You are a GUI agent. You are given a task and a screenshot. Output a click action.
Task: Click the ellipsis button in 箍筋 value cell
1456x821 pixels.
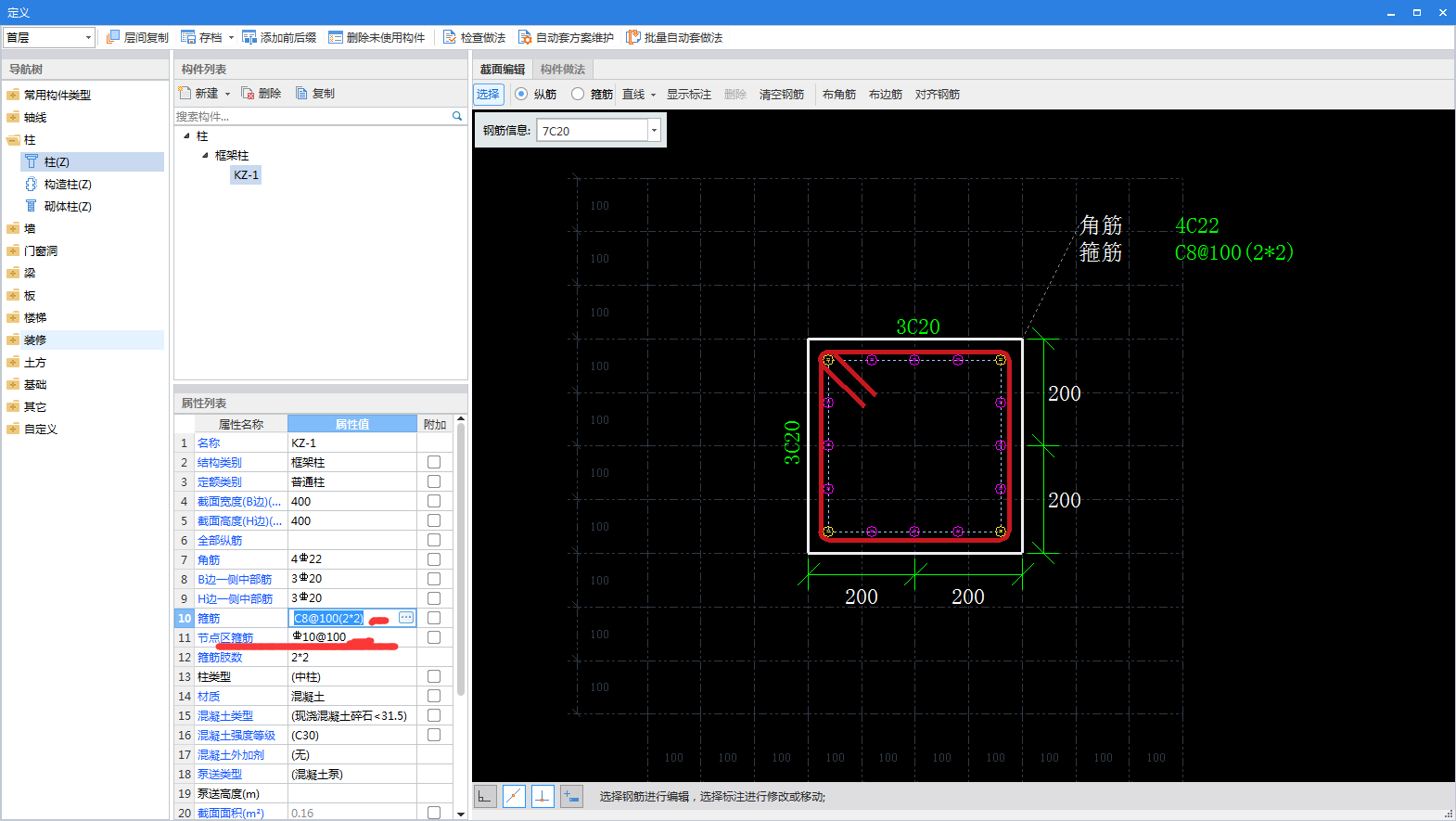pyautogui.click(x=406, y=618)
